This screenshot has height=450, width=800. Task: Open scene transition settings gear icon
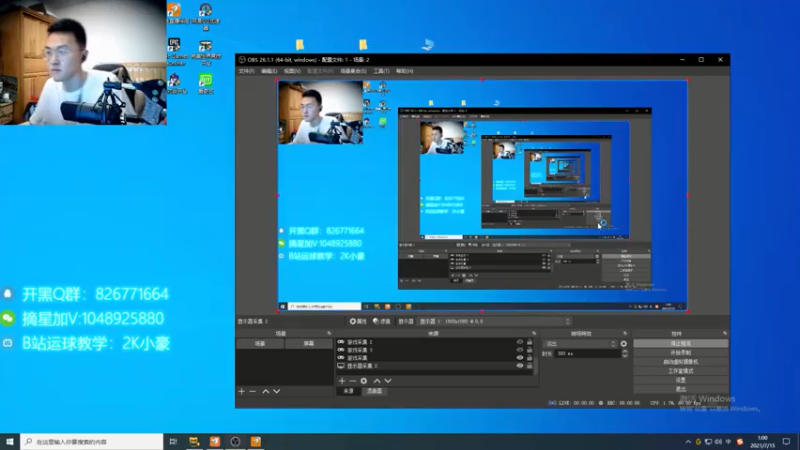click(x=624, y=343)
